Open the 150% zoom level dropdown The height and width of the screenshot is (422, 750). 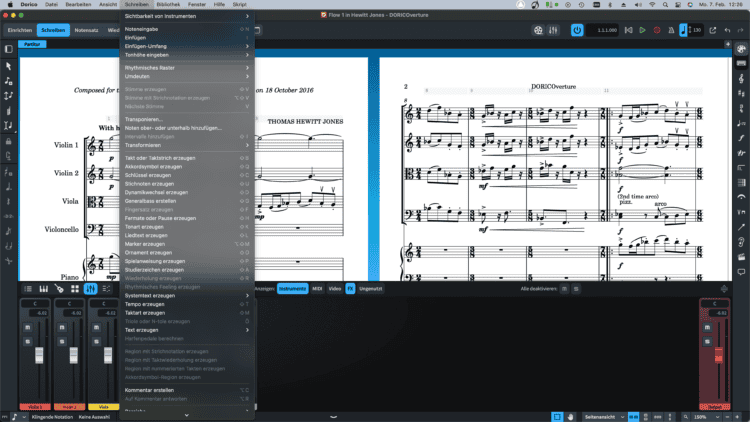pyautogui.click(x=706, y=417)
